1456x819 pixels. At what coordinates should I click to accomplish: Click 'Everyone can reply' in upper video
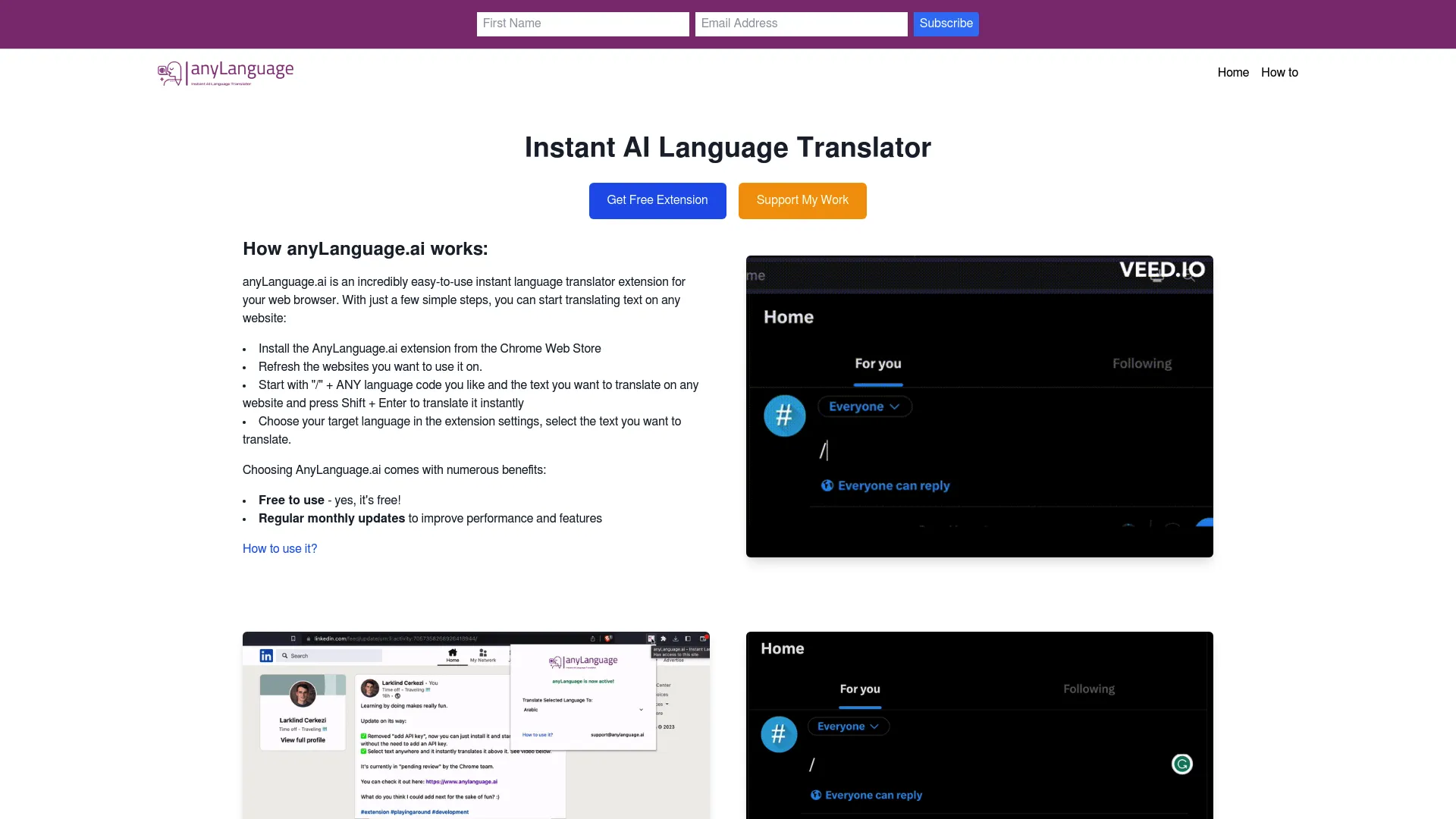click(x=886, y=485)
